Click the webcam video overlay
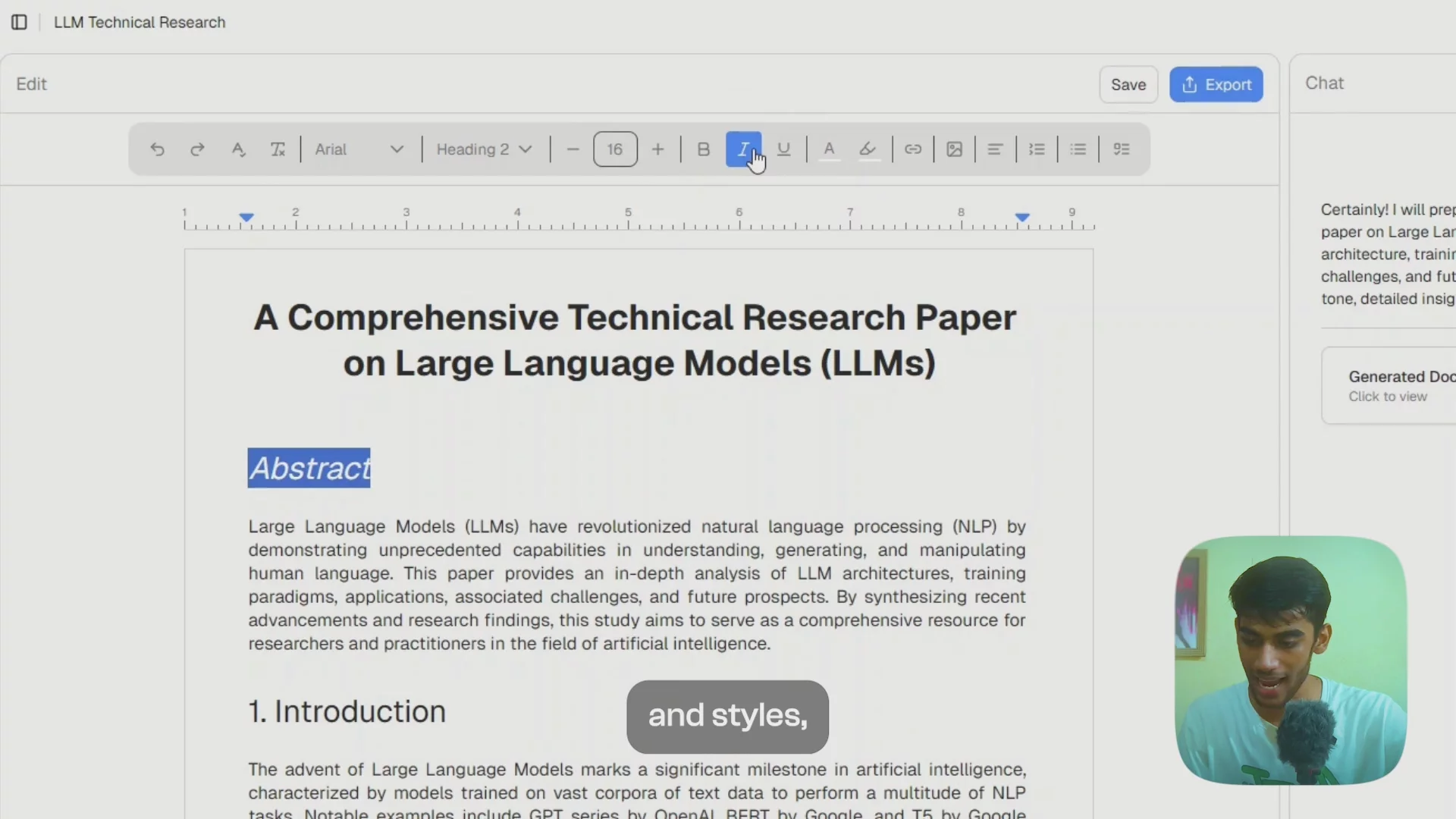The height and width of the screenshot is (819, 1456). coord(1291,660)
